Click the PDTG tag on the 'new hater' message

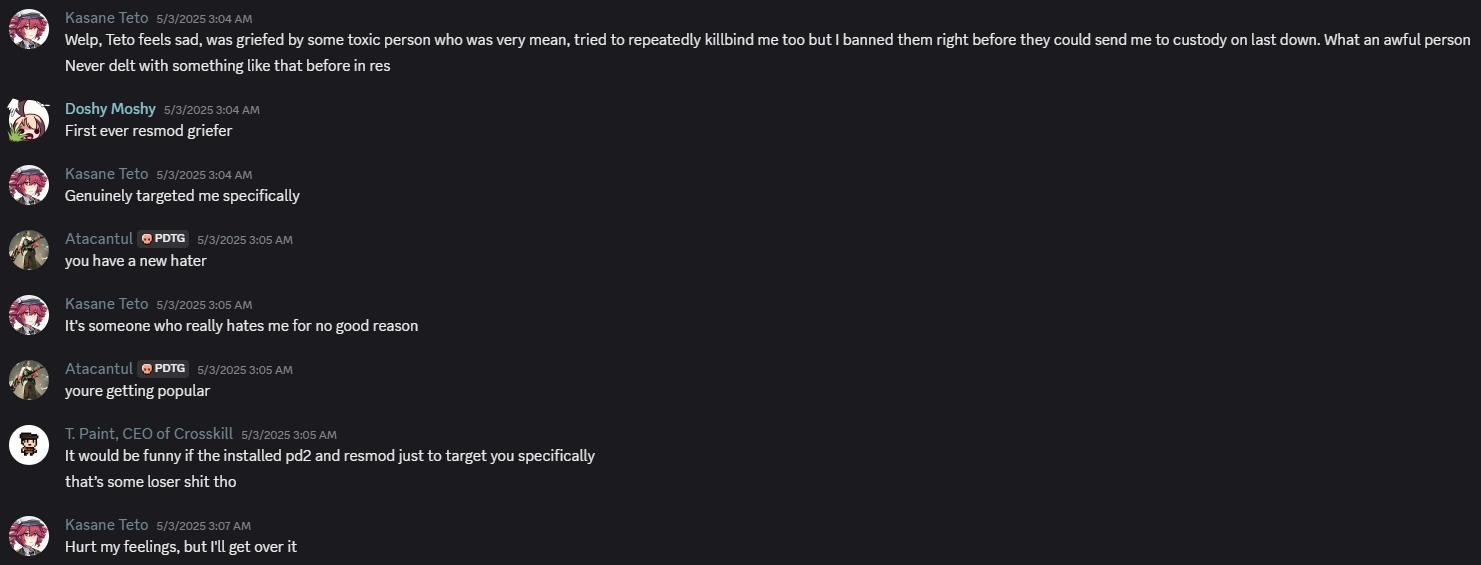163,239
